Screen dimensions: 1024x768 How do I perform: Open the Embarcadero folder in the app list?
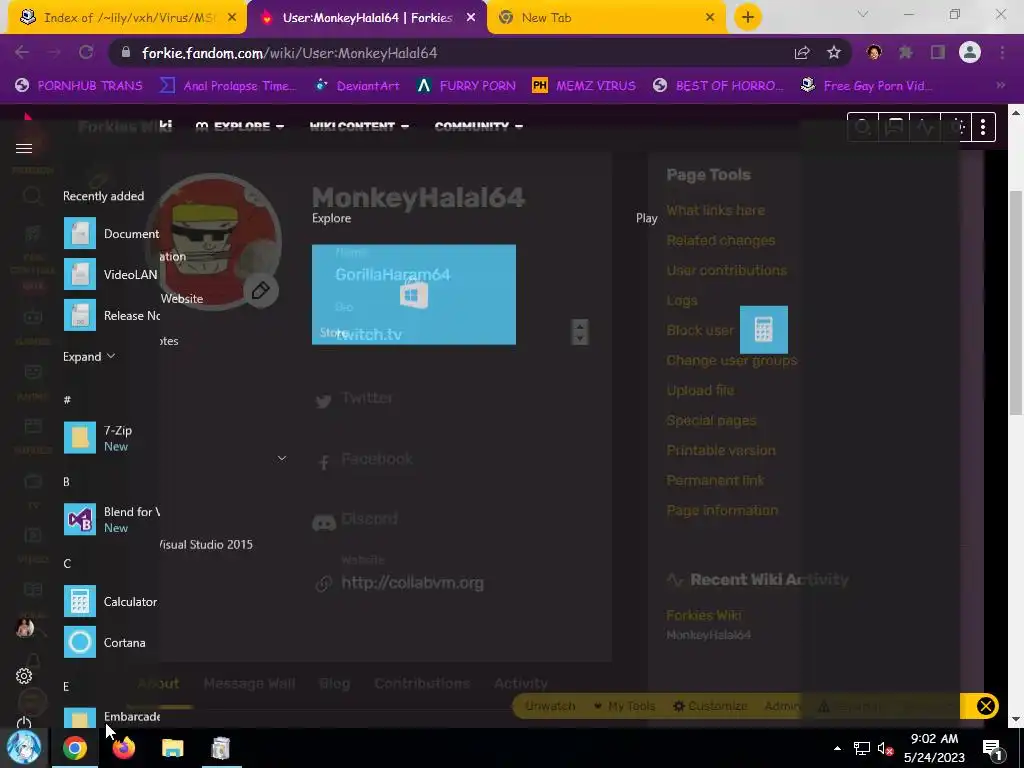pos(111,717)
